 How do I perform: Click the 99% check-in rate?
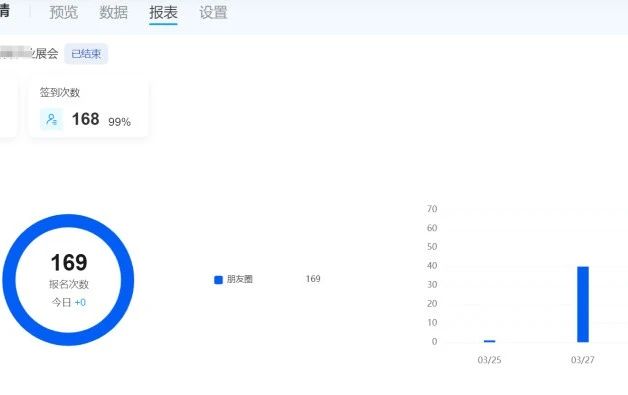pos(119,122)
